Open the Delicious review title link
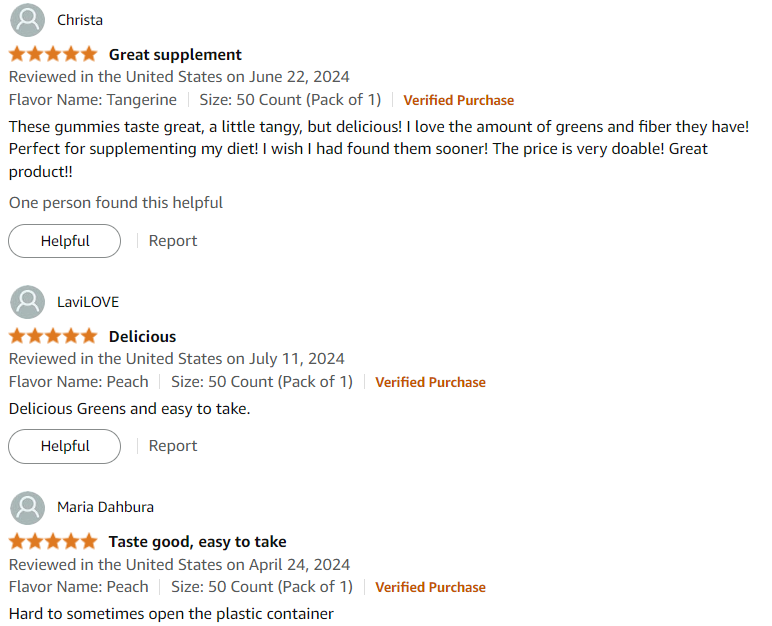 pos(142,336)
